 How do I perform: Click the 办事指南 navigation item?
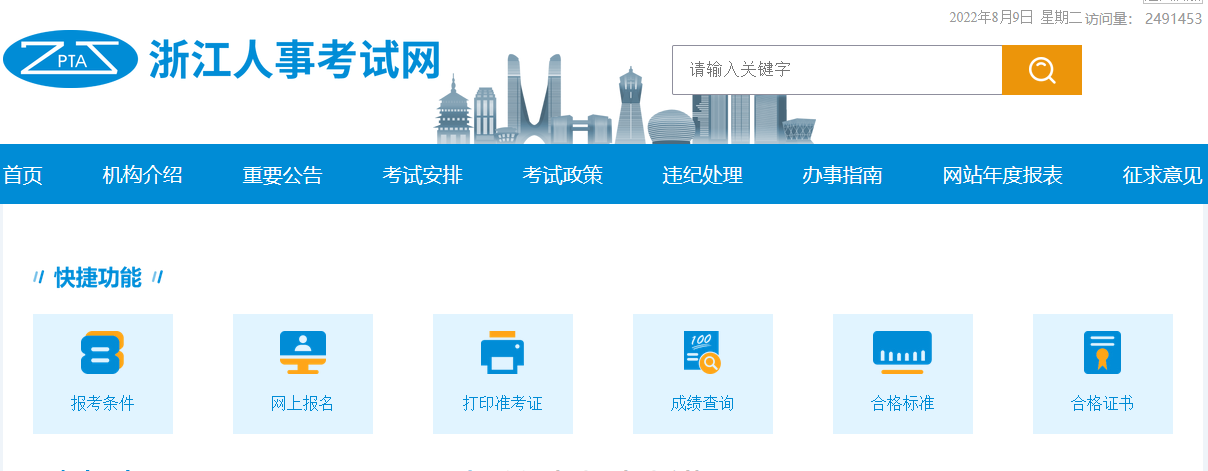[x=842, y=176]
